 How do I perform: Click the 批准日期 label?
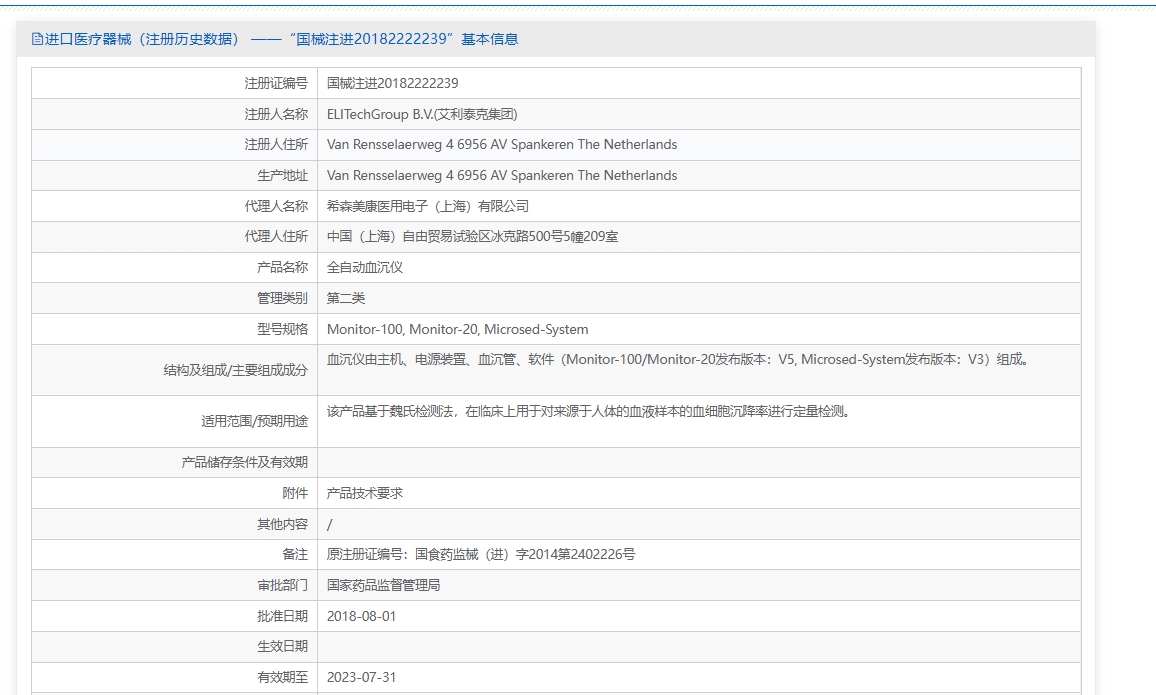pos(282,616)
